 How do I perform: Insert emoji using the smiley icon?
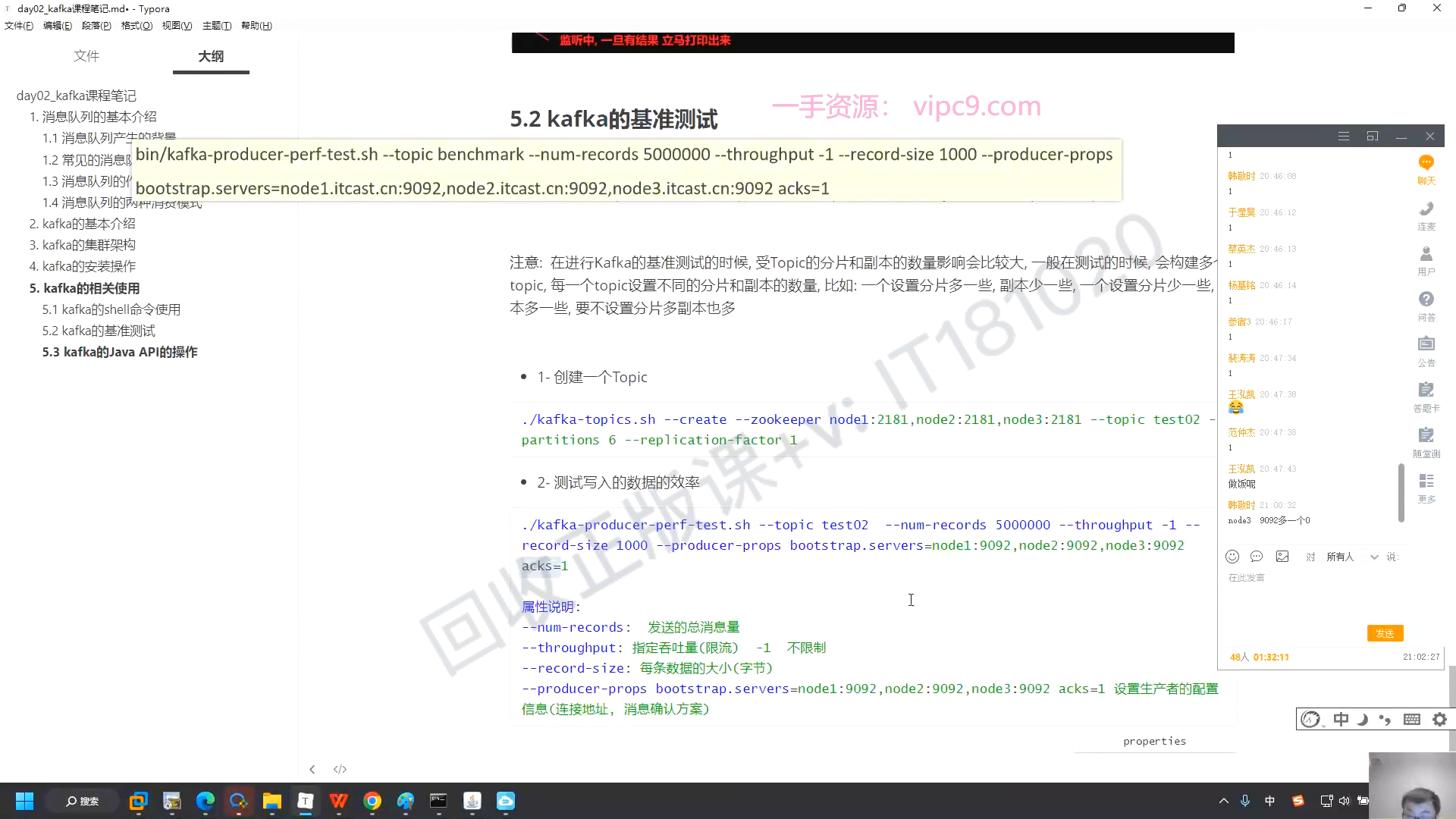(x=1232, y=557)
